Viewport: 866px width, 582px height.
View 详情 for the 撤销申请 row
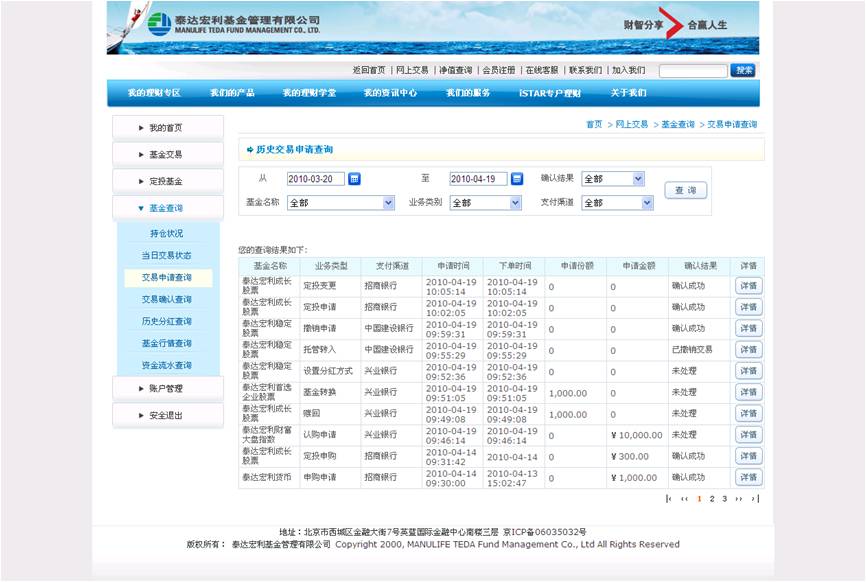[748, 329]
